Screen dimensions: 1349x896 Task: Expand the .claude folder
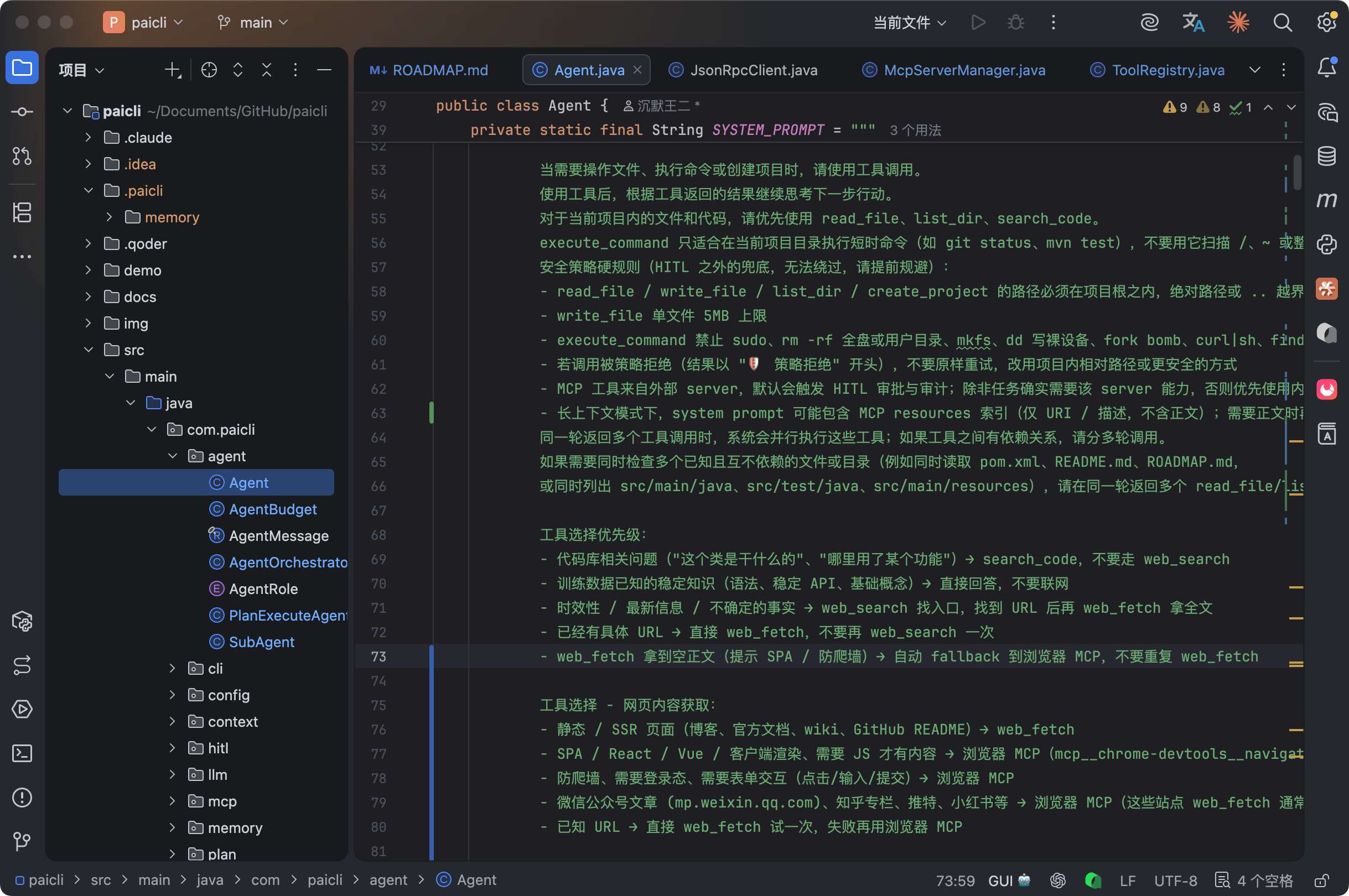coord(88,137)
